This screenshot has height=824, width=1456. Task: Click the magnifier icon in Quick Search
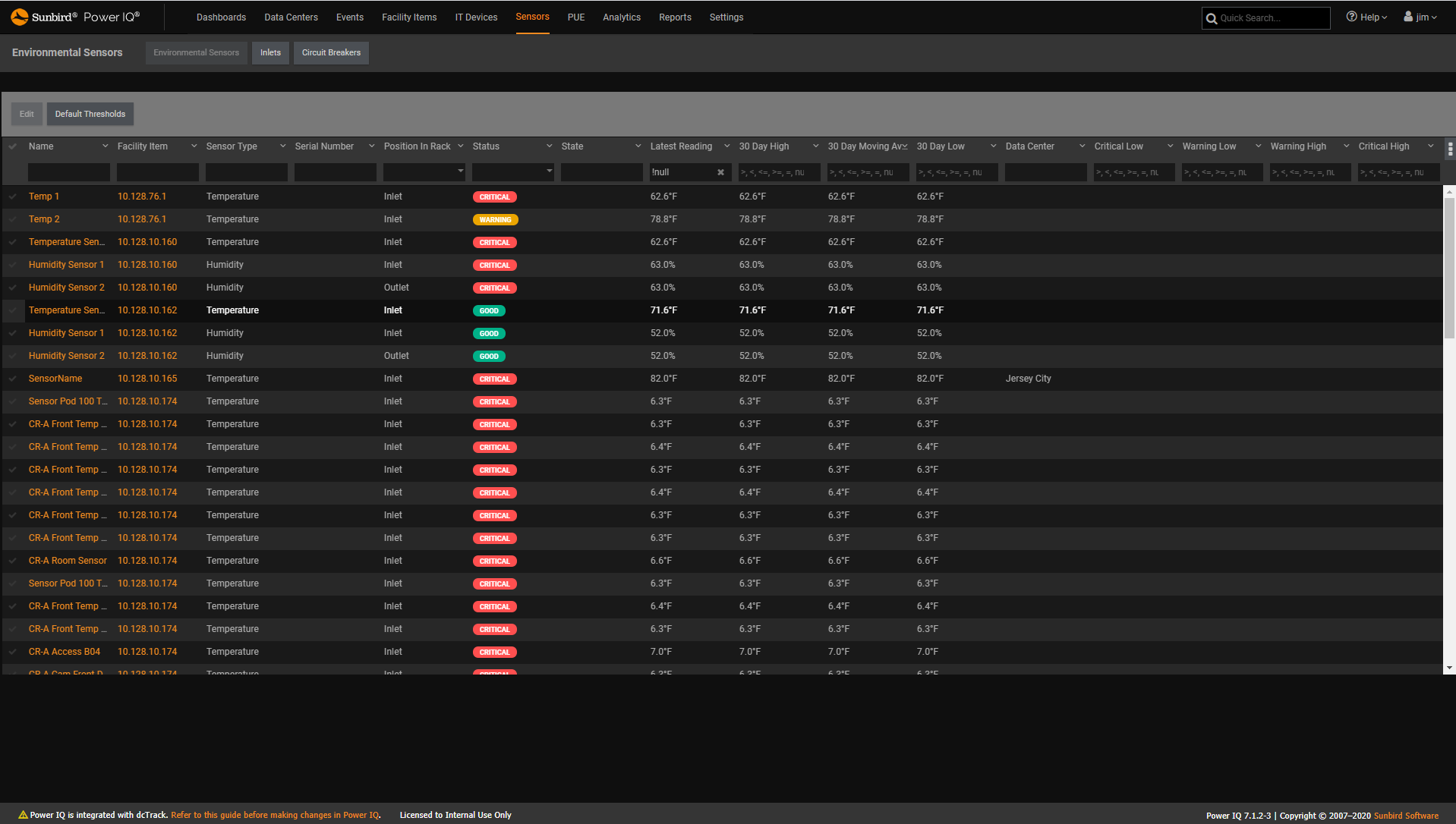(1212, 17)
